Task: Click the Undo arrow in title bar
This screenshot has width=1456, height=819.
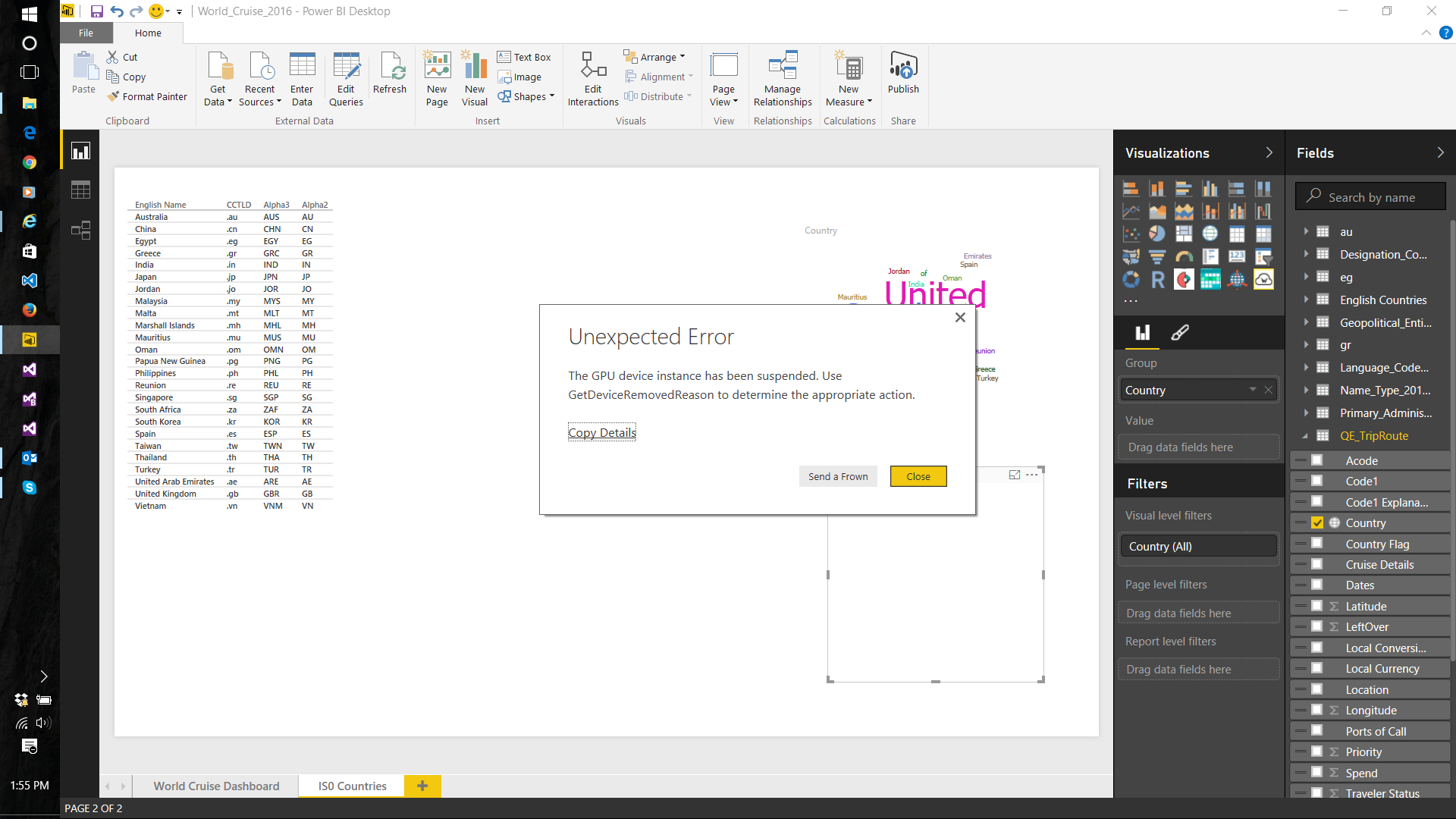Action: click(x=117, y=11)
